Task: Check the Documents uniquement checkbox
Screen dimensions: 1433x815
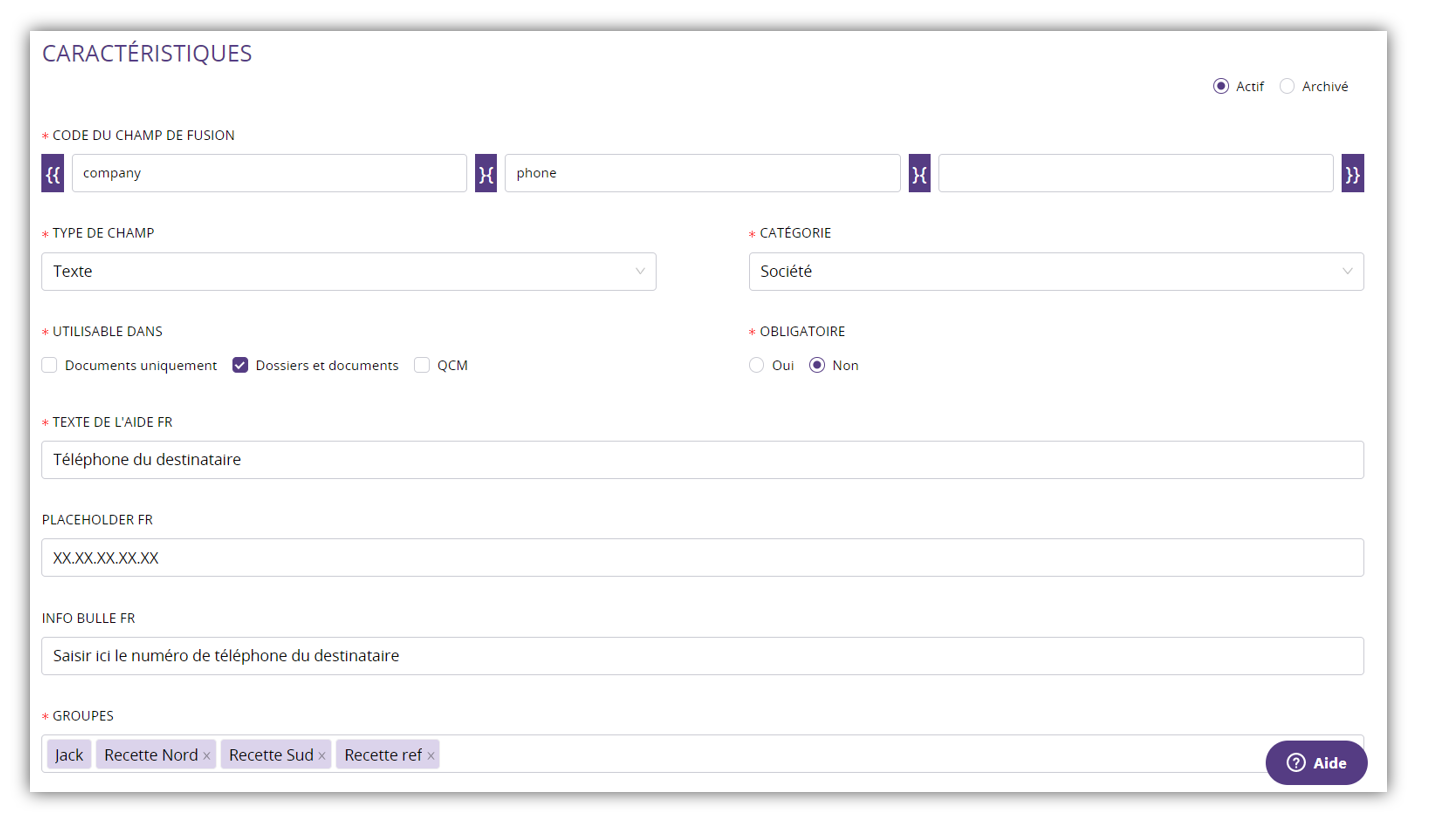Action: [49, 365]
